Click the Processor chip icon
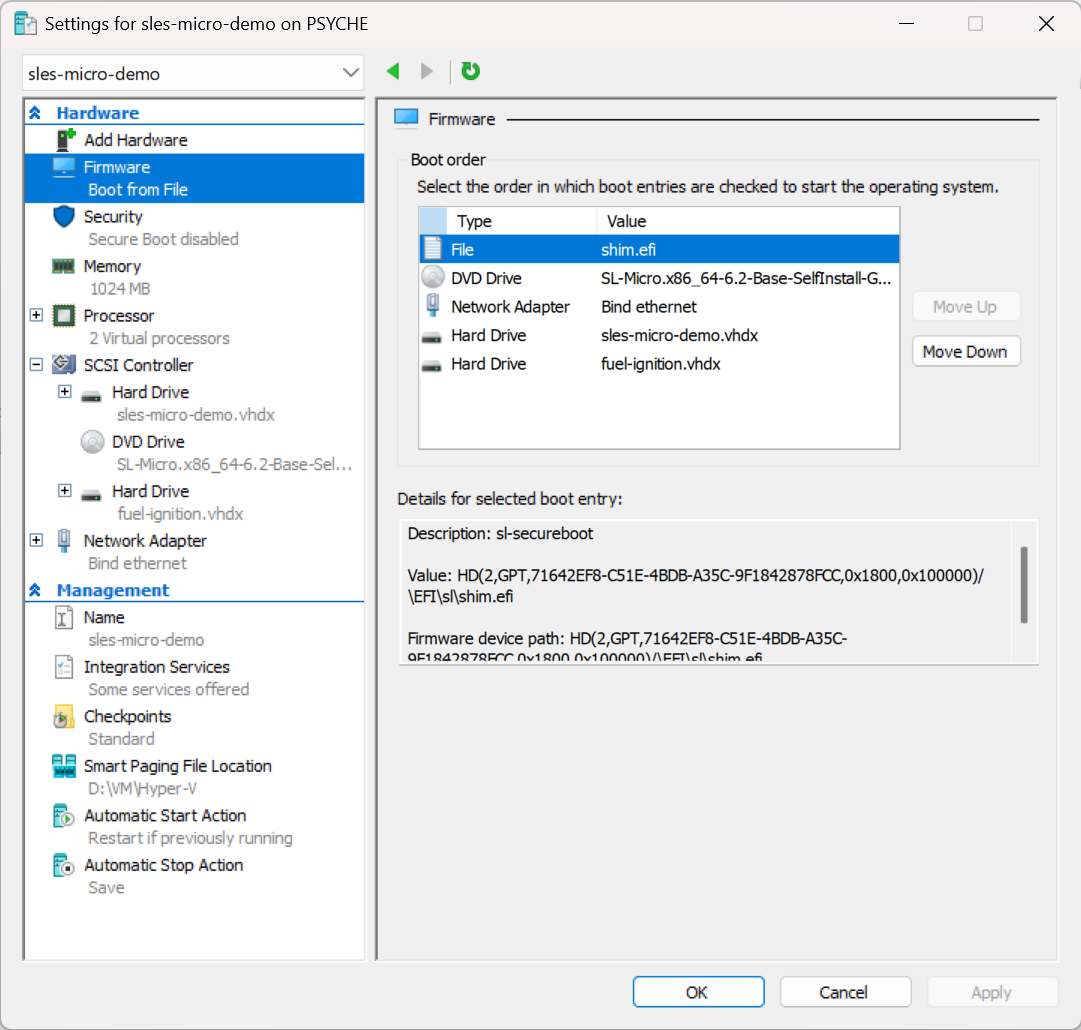Viewport: 1081px width, 1030px height. tap(62, 315)
